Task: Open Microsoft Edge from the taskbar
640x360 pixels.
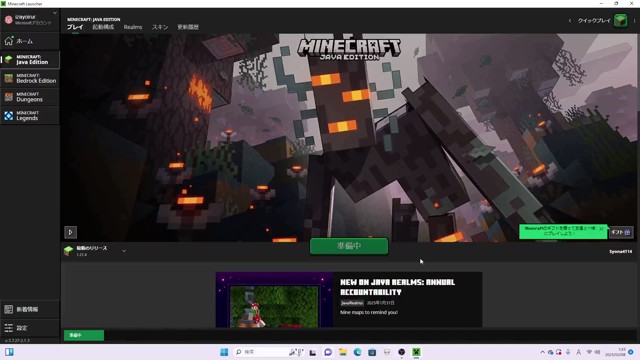Action: (x=358, y=352)
